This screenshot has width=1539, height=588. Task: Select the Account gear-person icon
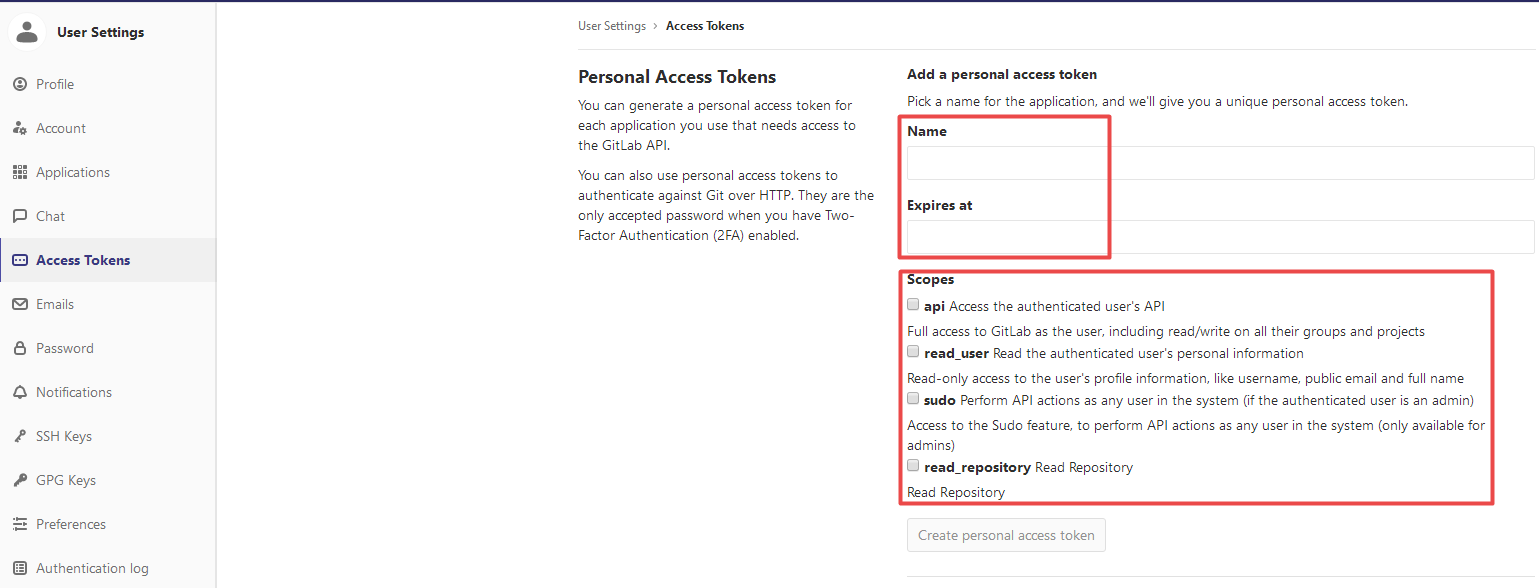pyautogui.click(x=20, y=128)
